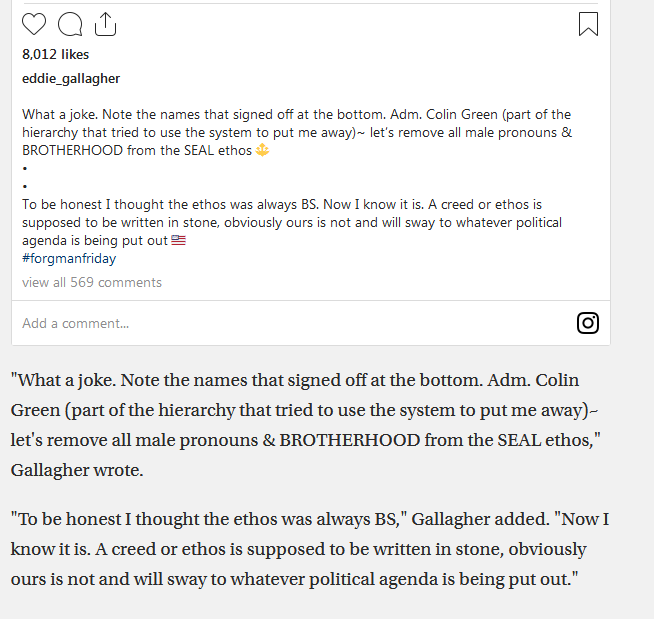
Task: Click the word BROTHERHOOD in the Instagram caption
Action: coord(72,151)
